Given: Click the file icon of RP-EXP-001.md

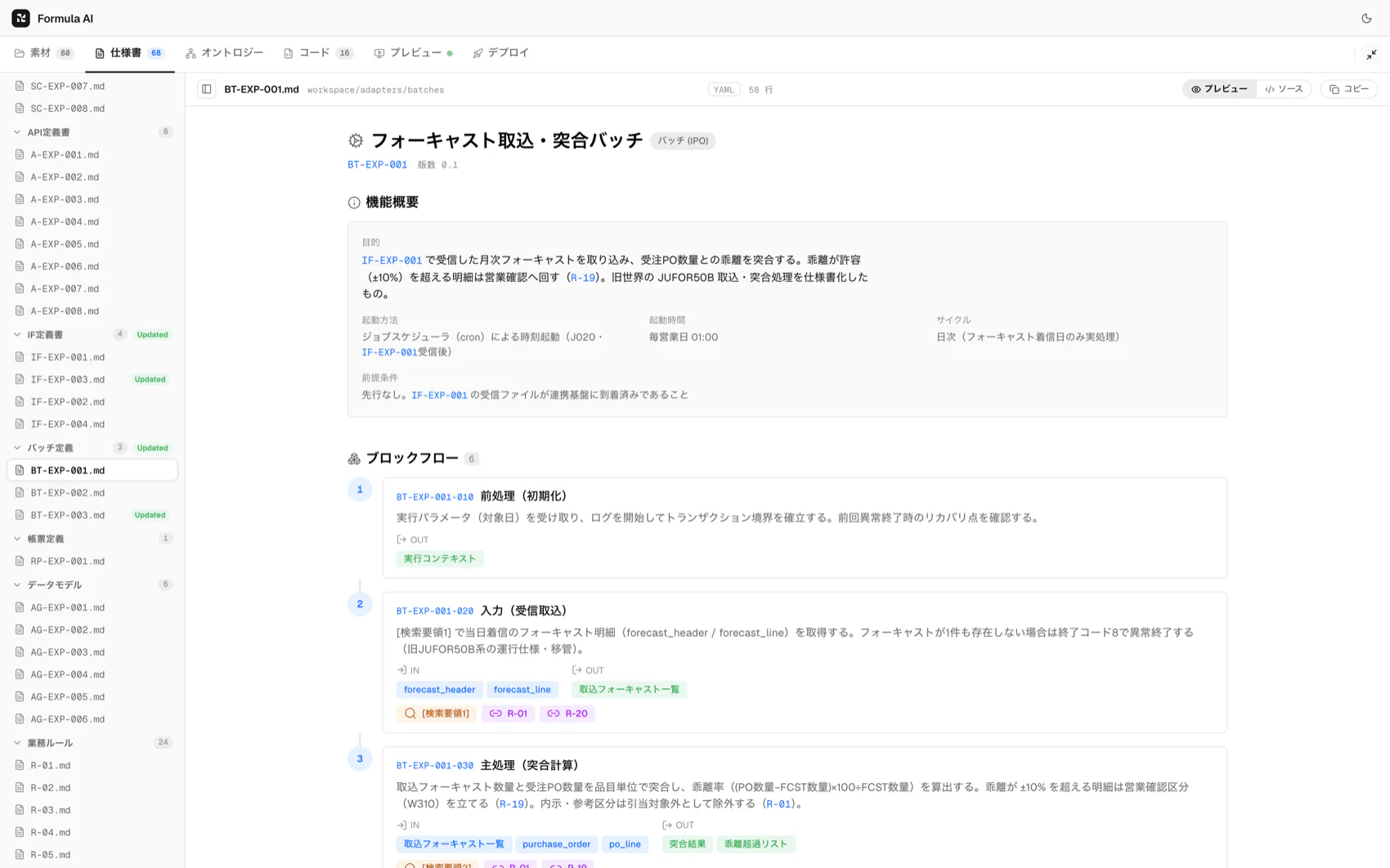Looking at the screenshot, I should click(x=20, y=562).
